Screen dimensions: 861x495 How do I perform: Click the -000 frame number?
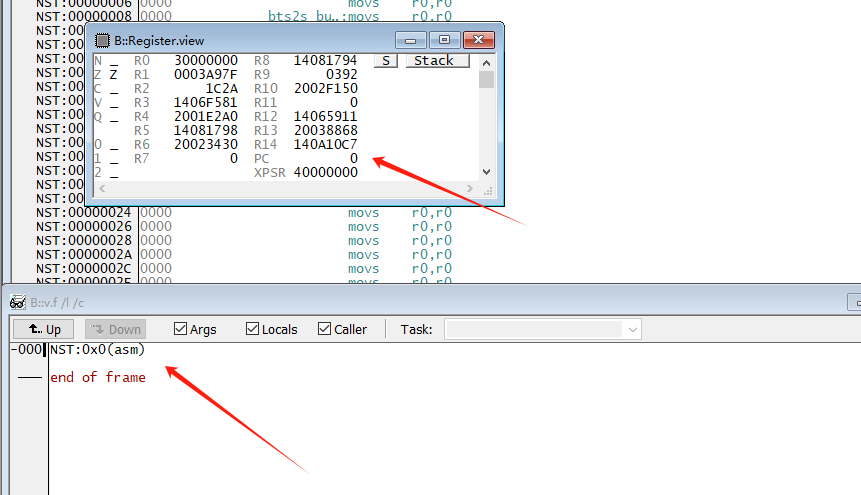26,349
